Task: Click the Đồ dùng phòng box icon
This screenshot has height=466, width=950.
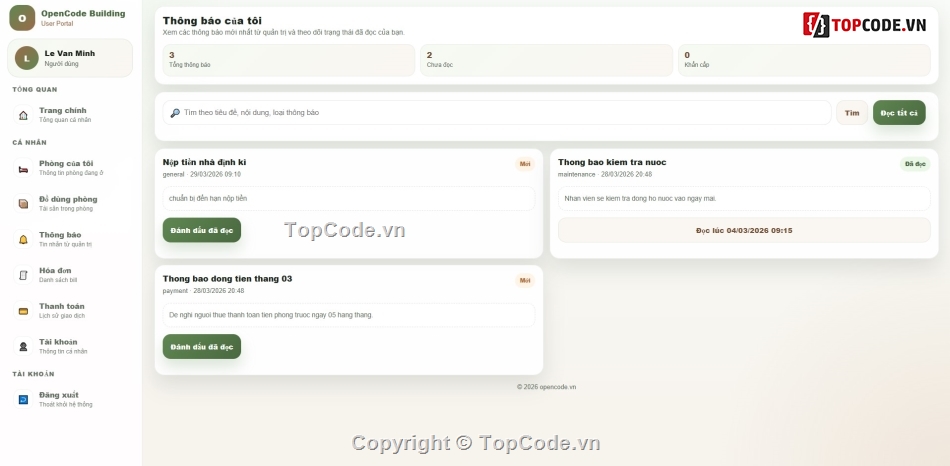Action: [23, 204]
